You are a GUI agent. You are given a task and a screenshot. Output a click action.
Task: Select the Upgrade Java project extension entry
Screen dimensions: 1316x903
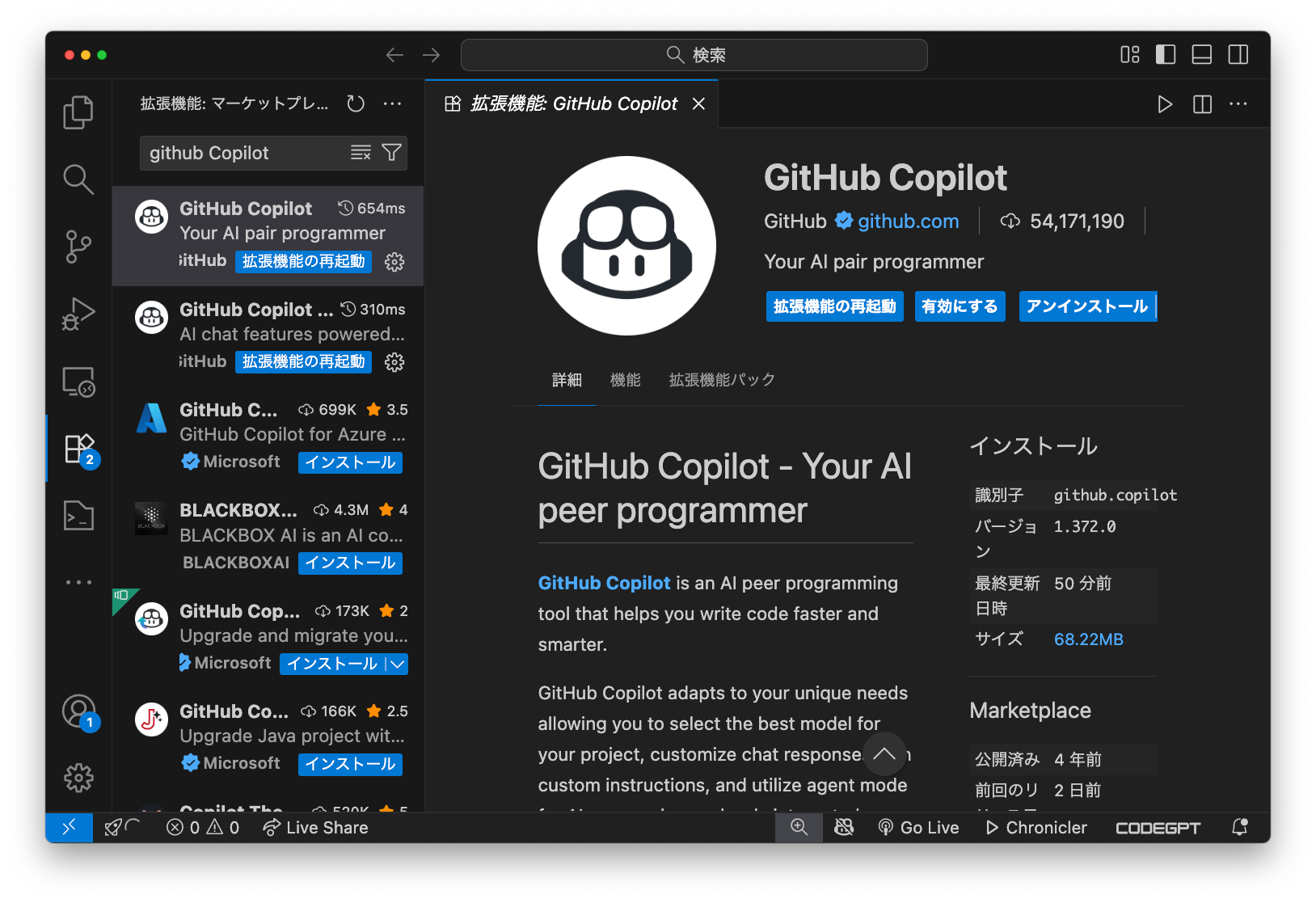point(268,738)
